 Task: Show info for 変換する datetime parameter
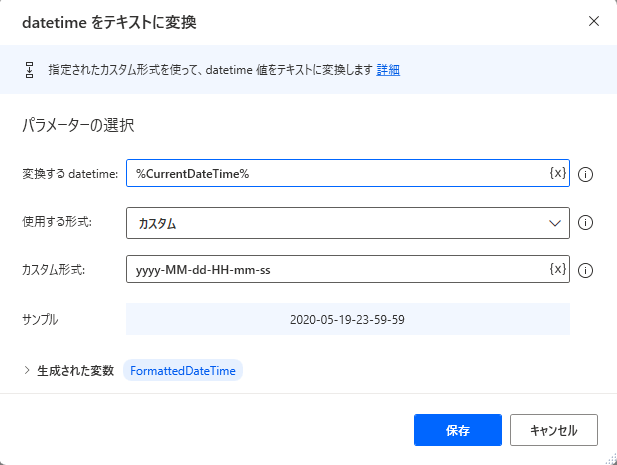(585, 174)
